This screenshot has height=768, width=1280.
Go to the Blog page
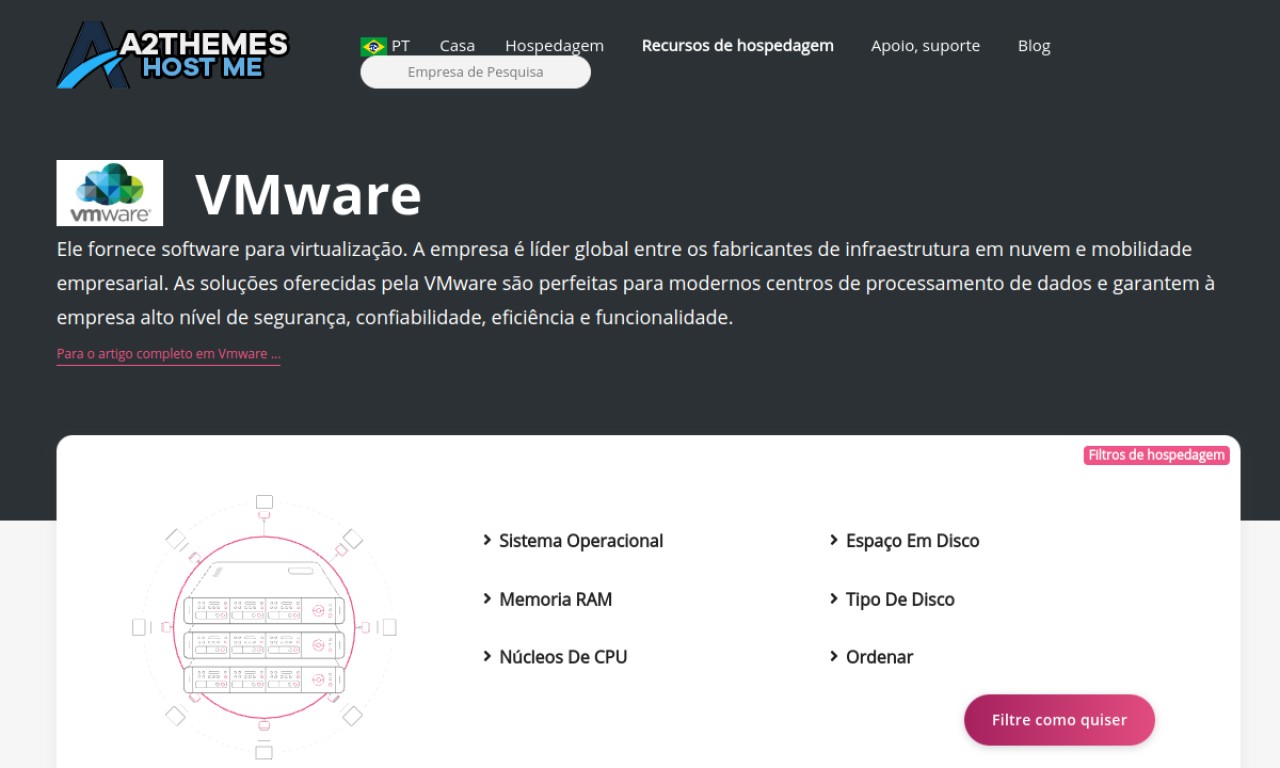(1034, 46)
